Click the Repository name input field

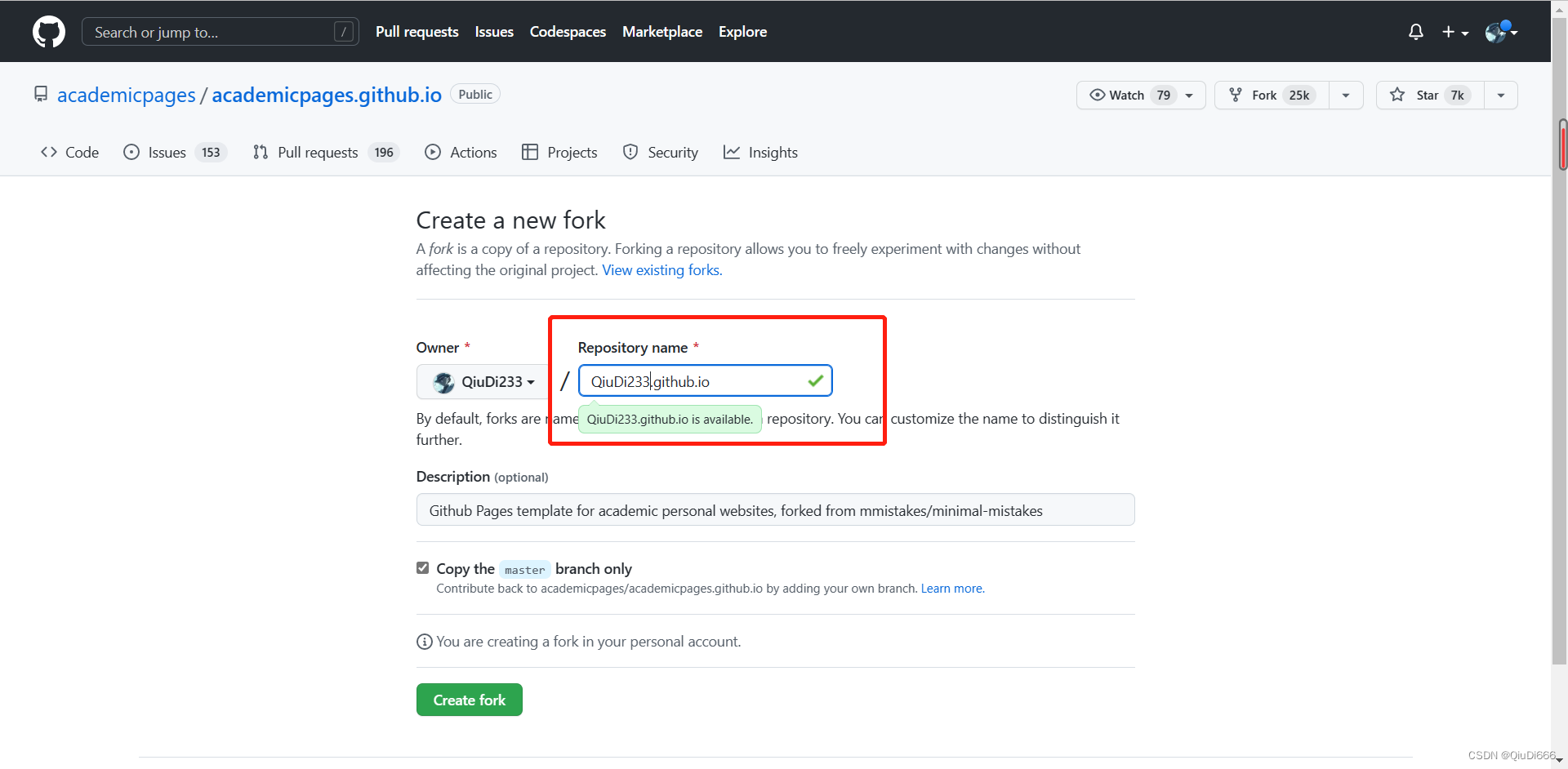705,381
